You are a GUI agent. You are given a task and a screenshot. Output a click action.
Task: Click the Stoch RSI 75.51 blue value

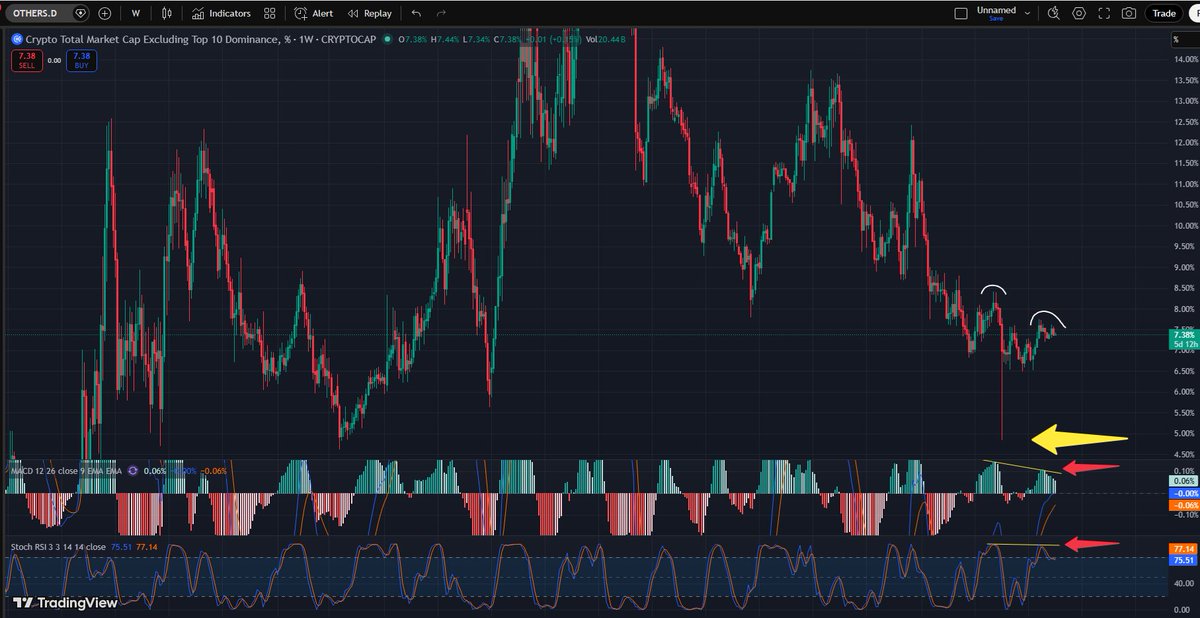(x=122, y=547)
